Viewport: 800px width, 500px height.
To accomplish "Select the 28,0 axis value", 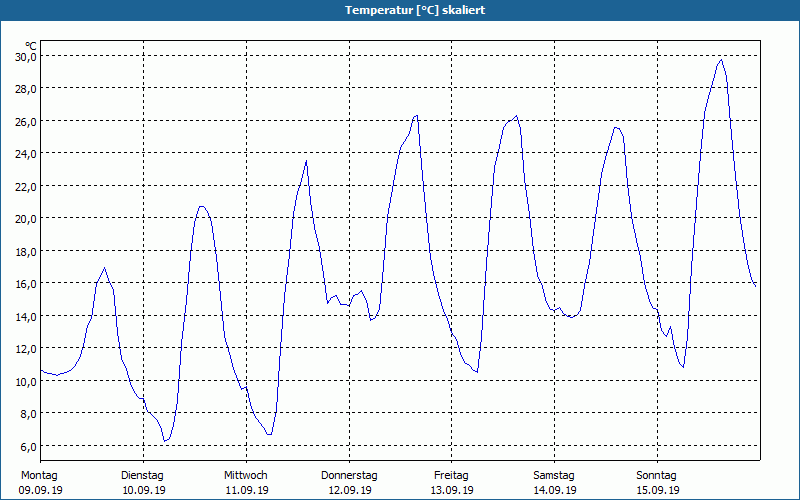I will tap(26, 89).
